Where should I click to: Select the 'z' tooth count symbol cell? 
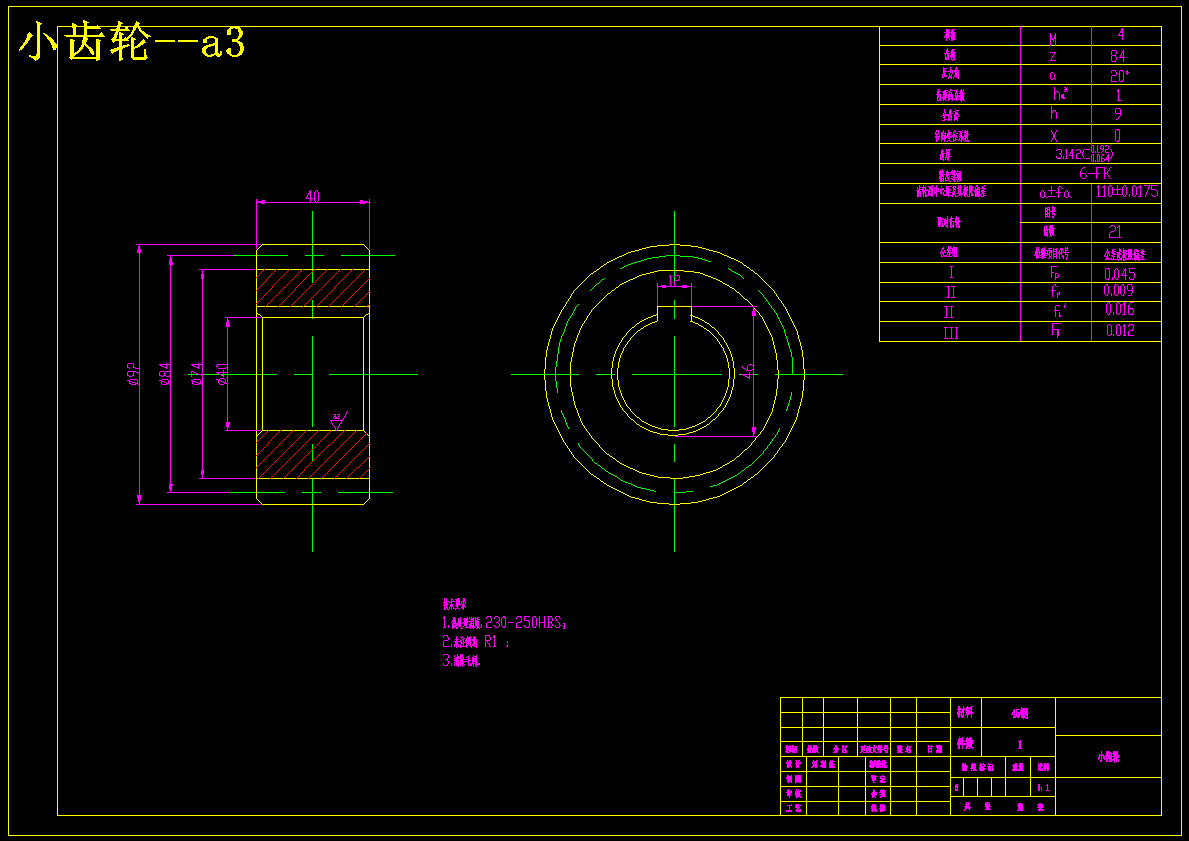click(1053, 56)
